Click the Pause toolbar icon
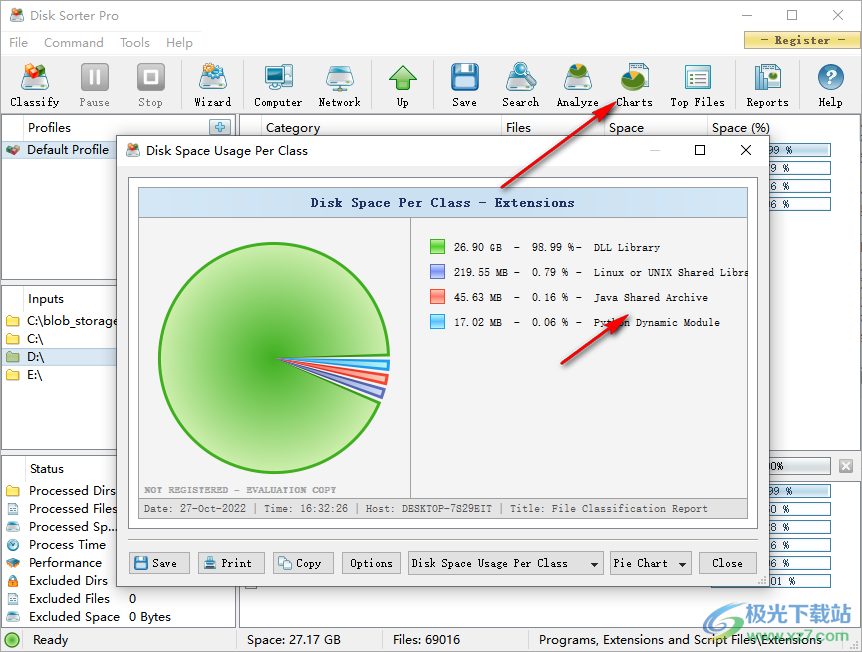The width and height of the screenshot is (862, 652). point(95,85)
